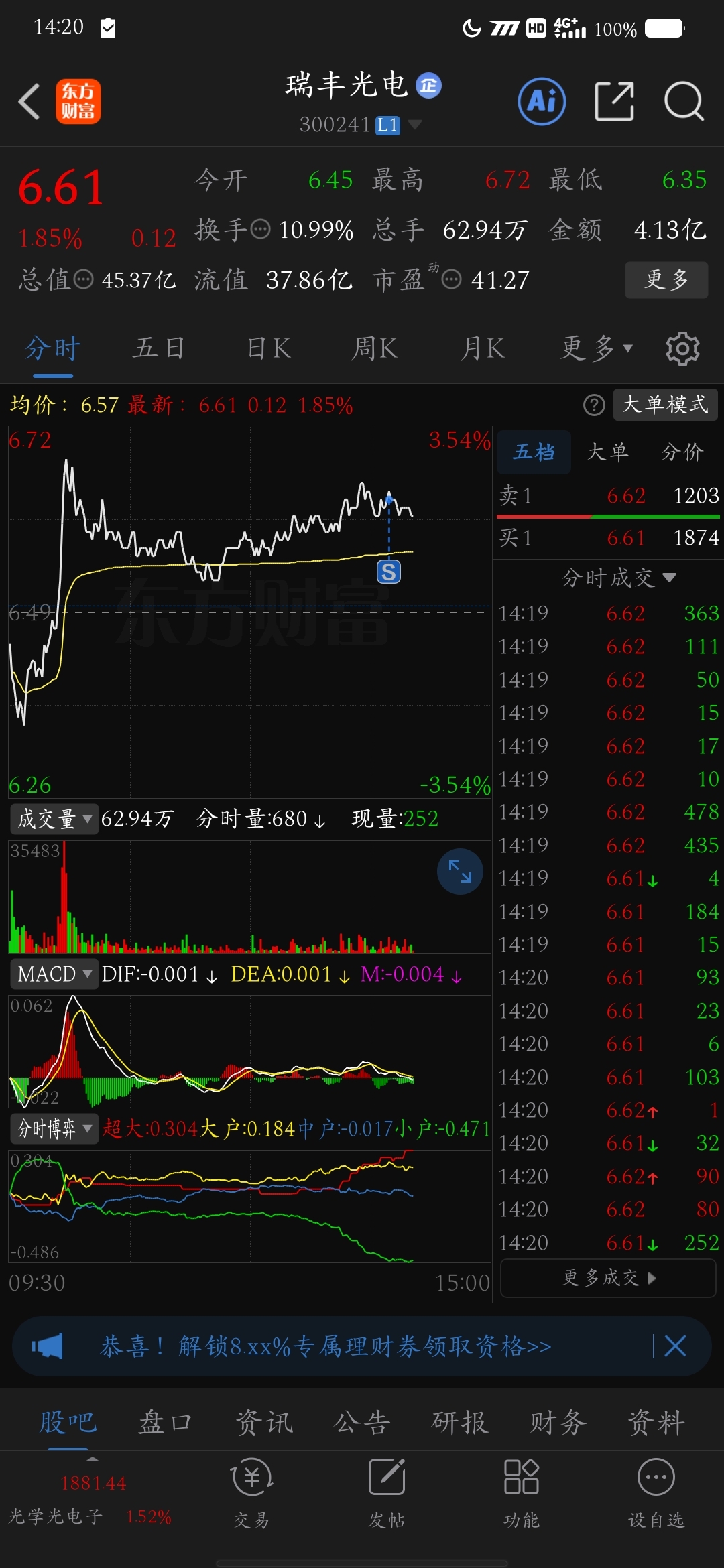This screenshot has width=724, height=1568.
Task: Share via the export icon
Action: tap(614, 102)
